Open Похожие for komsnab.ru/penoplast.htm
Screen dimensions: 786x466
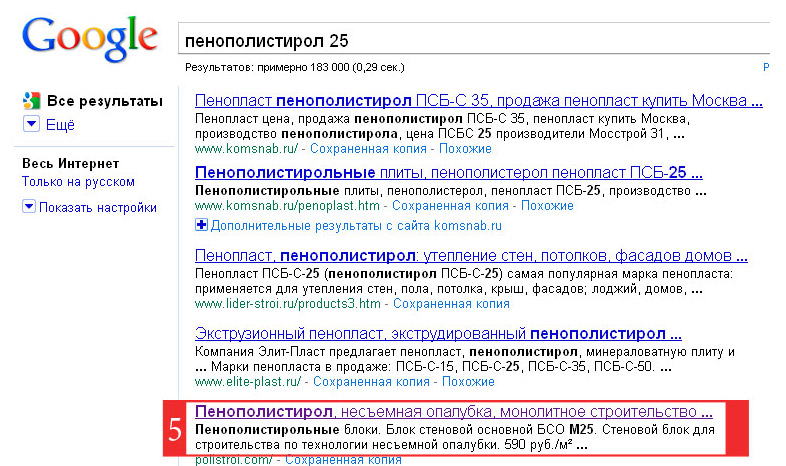[547, 205]
